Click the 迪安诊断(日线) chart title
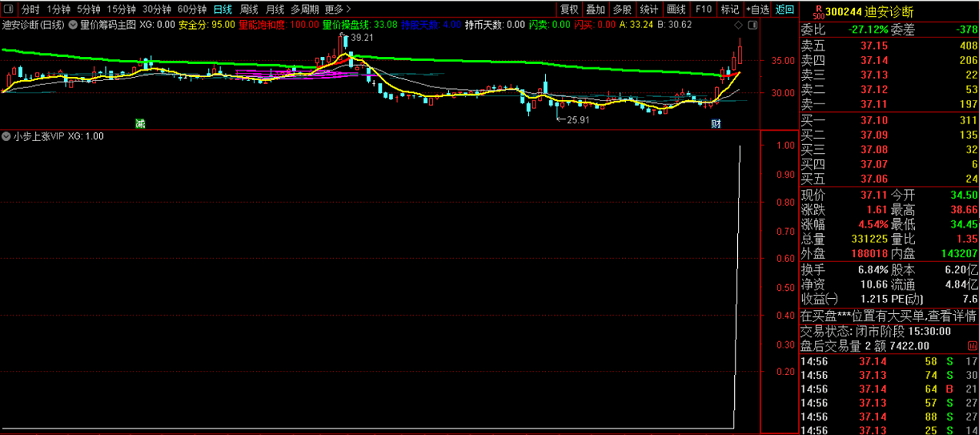This screenshot has width=980, height=435. [x=32, y=25]
